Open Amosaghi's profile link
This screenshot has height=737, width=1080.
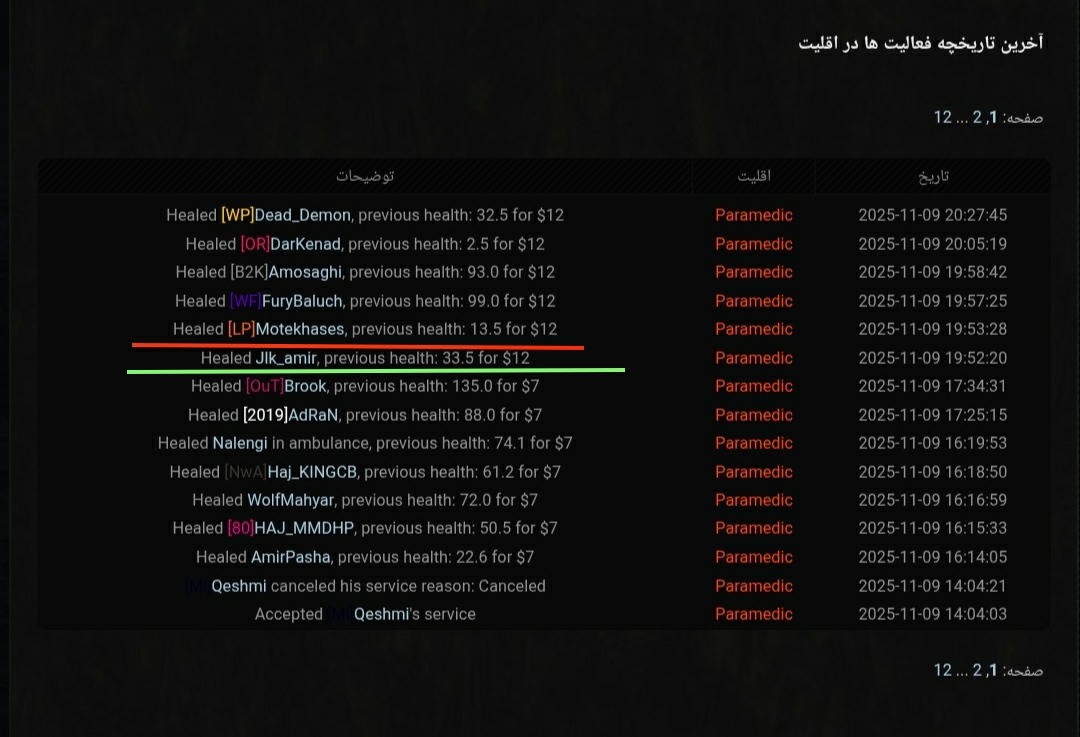[x=304, y=272]
